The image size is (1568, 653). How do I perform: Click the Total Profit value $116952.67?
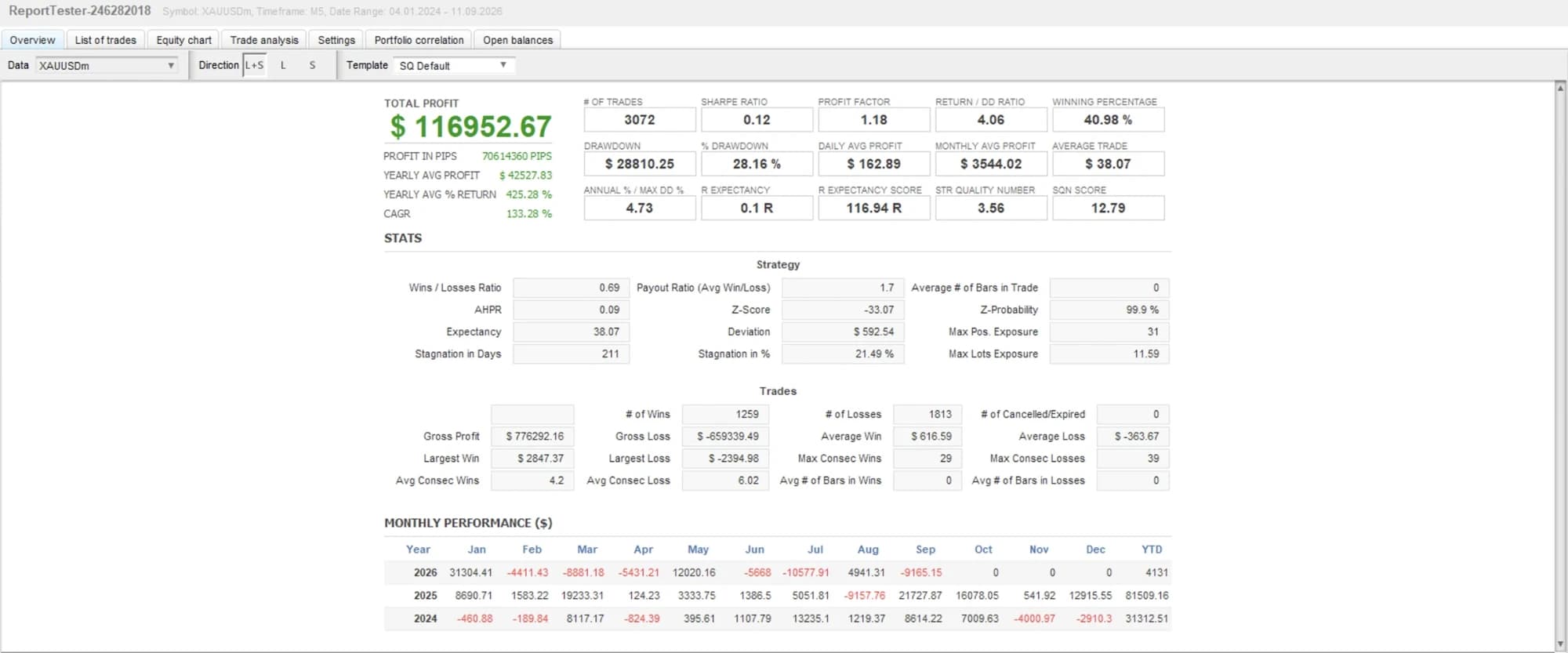click(x=470, y=126)
